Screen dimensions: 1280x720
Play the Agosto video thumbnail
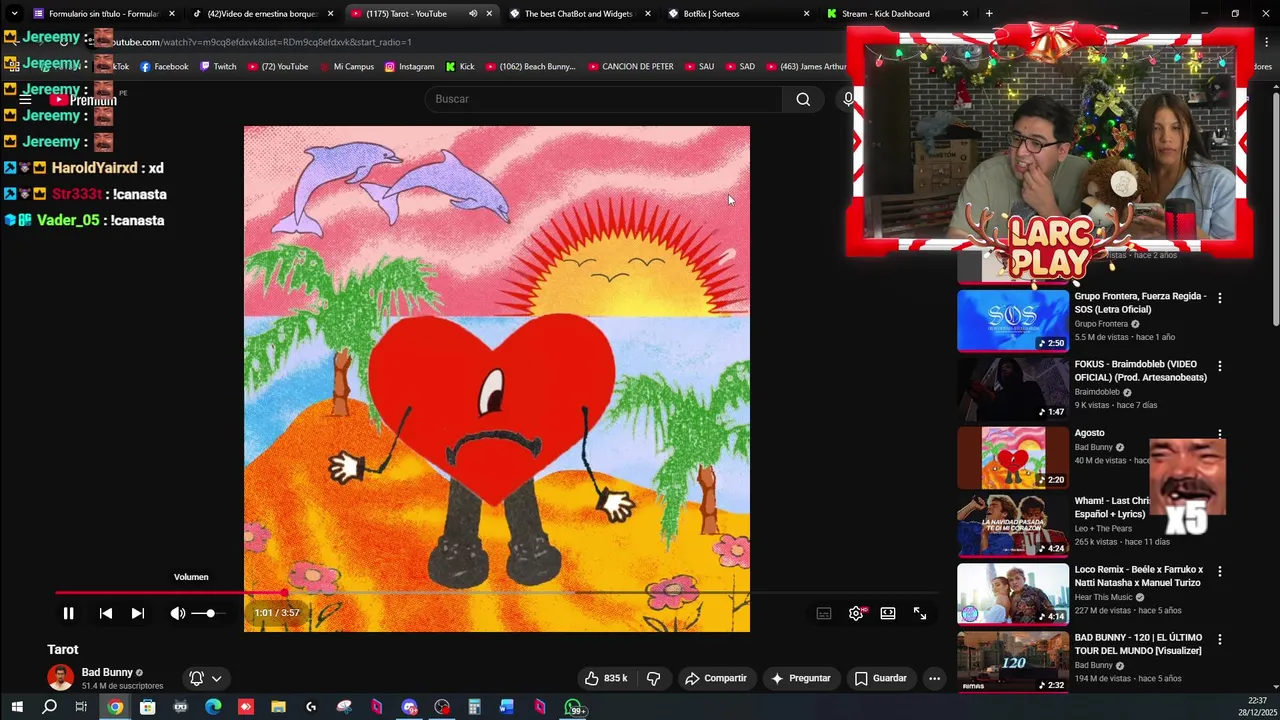click(x=1013, y=457)
